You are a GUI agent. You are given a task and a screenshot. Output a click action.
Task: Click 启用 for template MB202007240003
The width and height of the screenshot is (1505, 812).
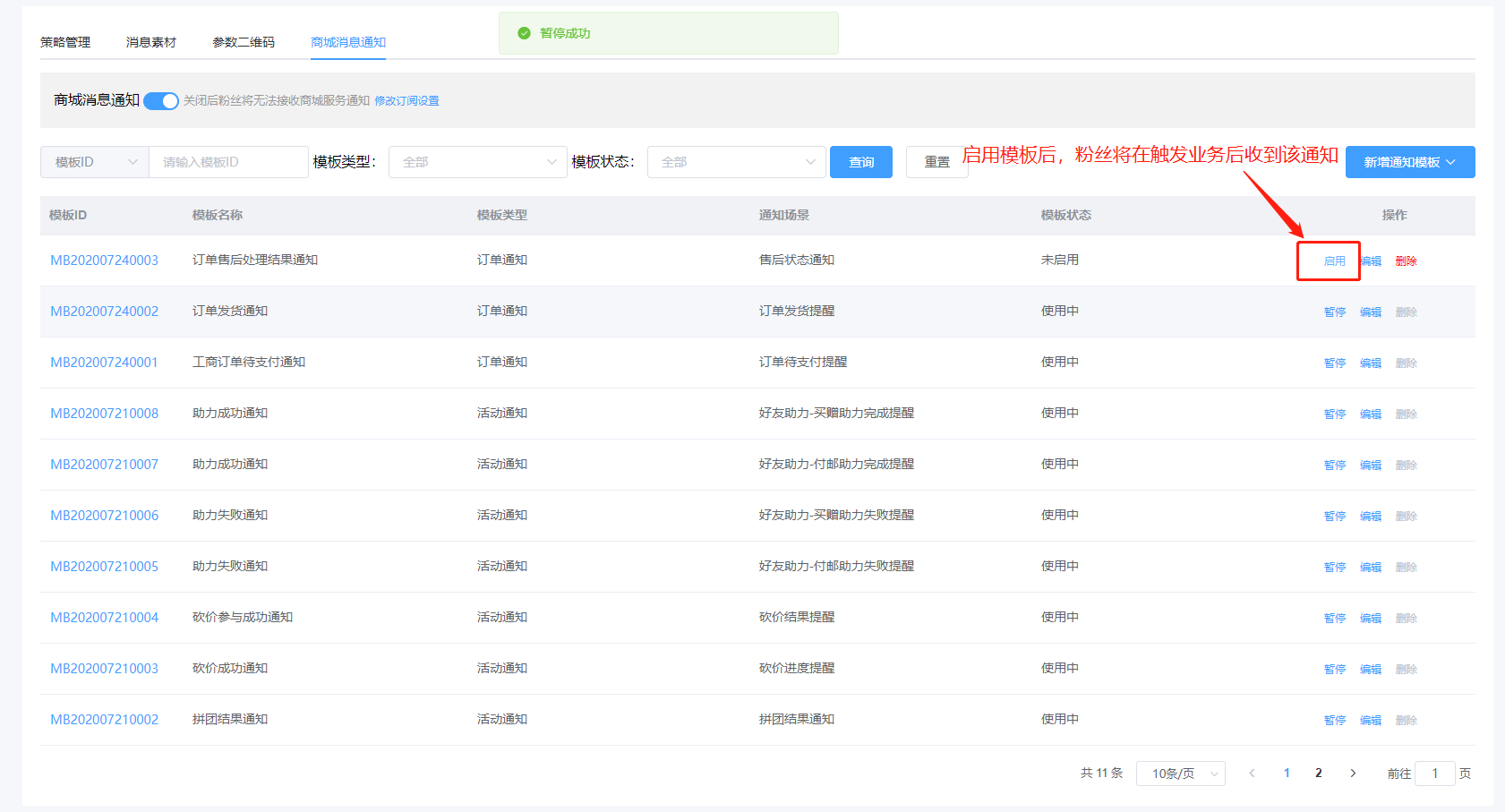(x=1334, y=261)
